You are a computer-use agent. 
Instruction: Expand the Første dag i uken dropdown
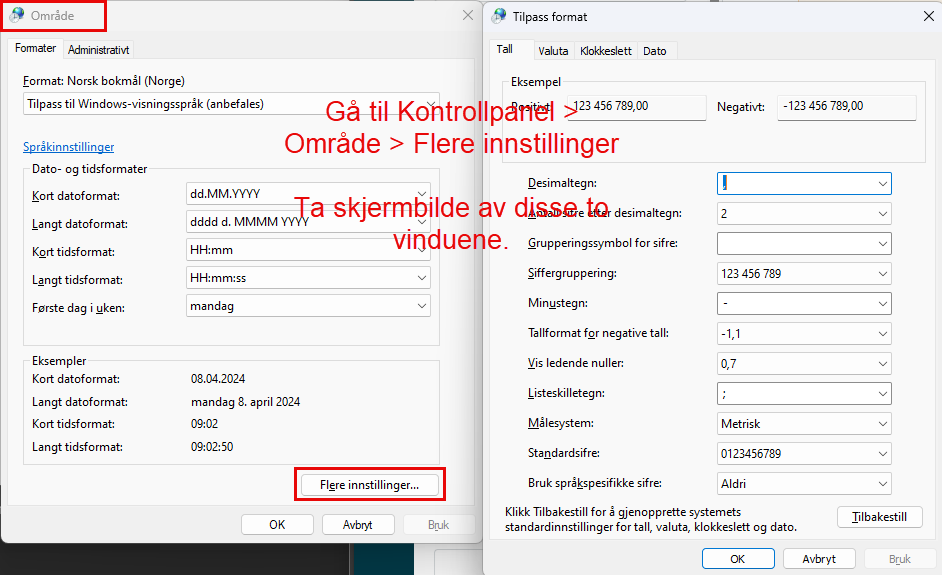click(422, 307)
